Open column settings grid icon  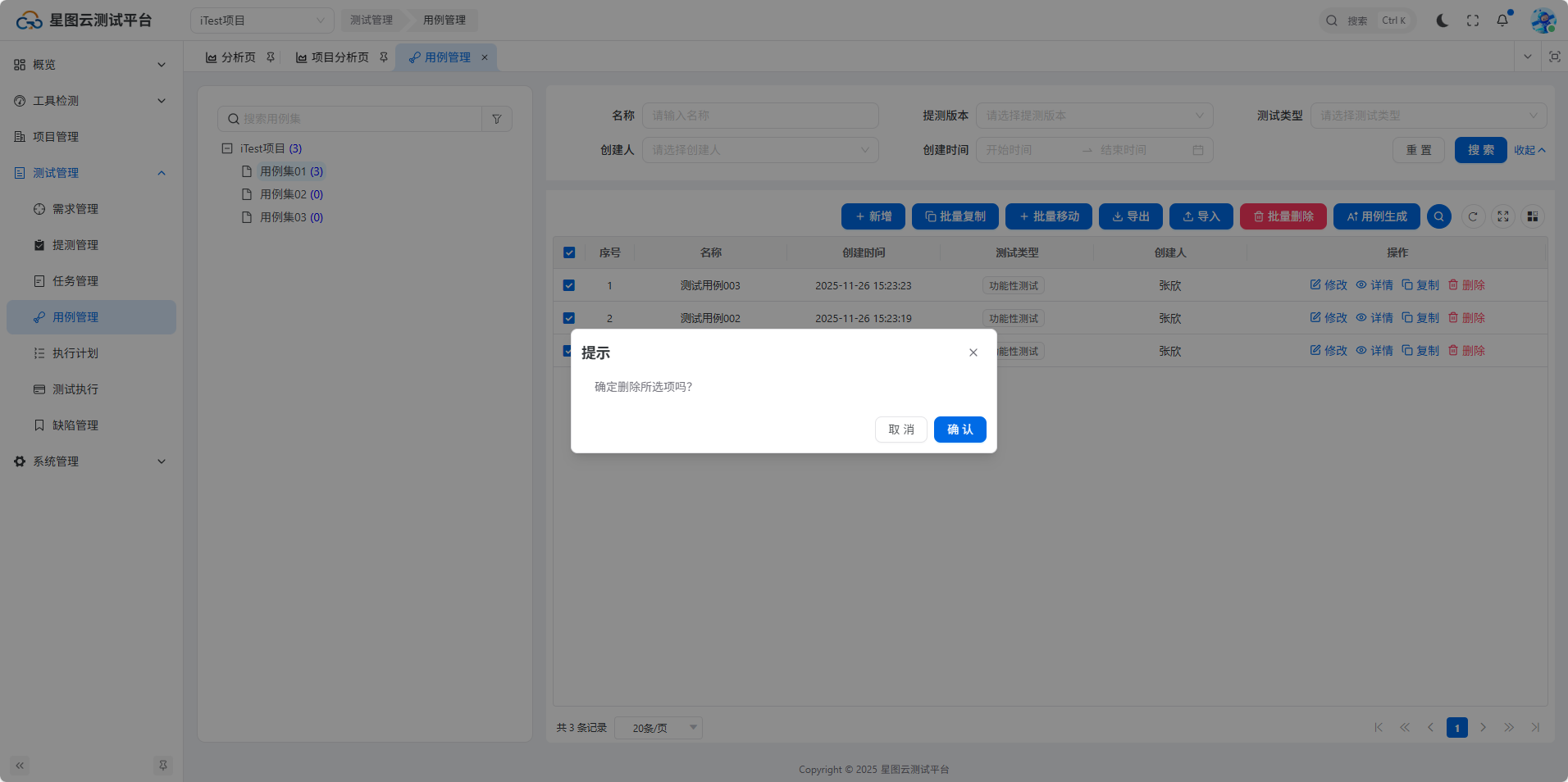[1532, 216]
